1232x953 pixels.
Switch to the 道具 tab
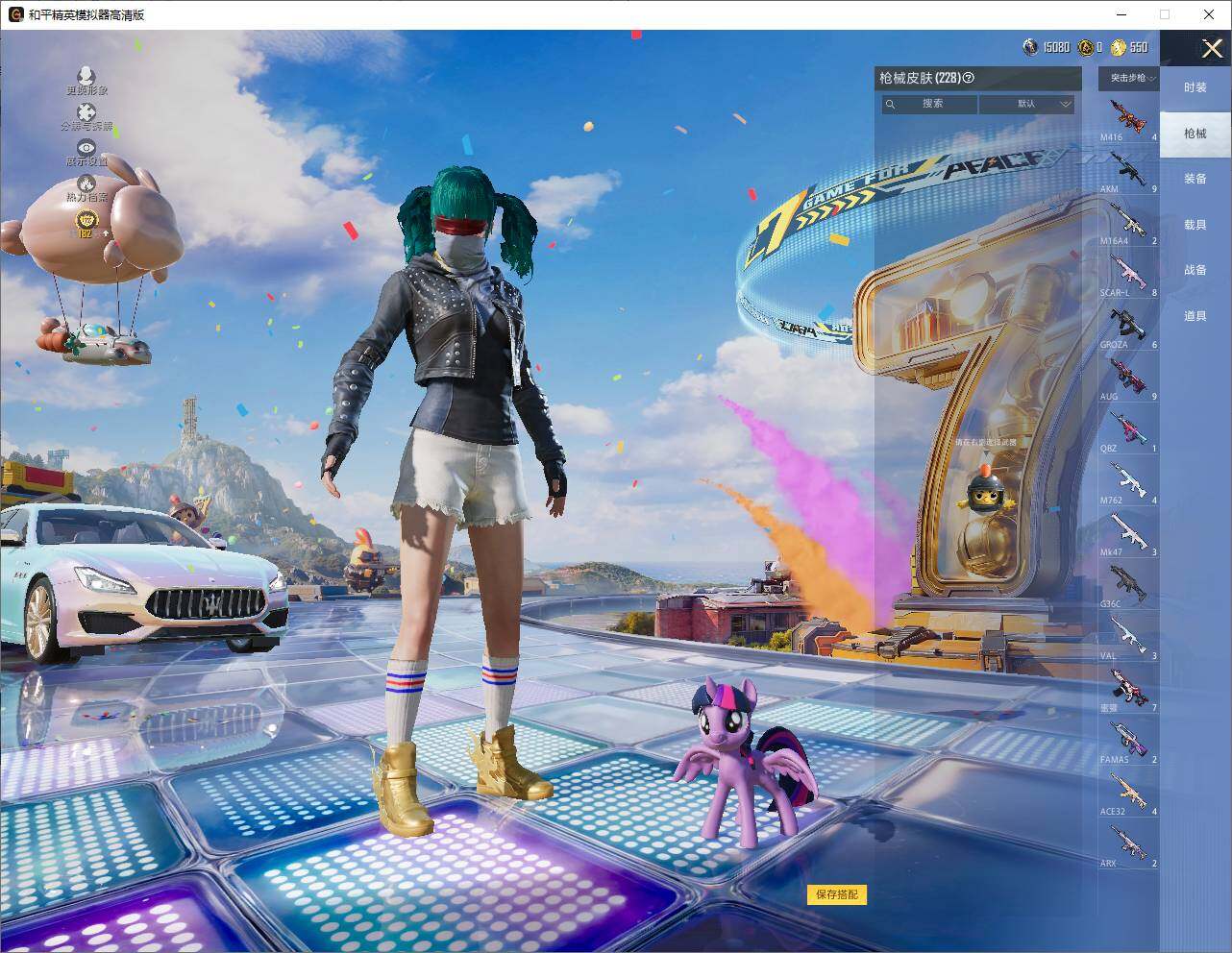pos(1195,316)
